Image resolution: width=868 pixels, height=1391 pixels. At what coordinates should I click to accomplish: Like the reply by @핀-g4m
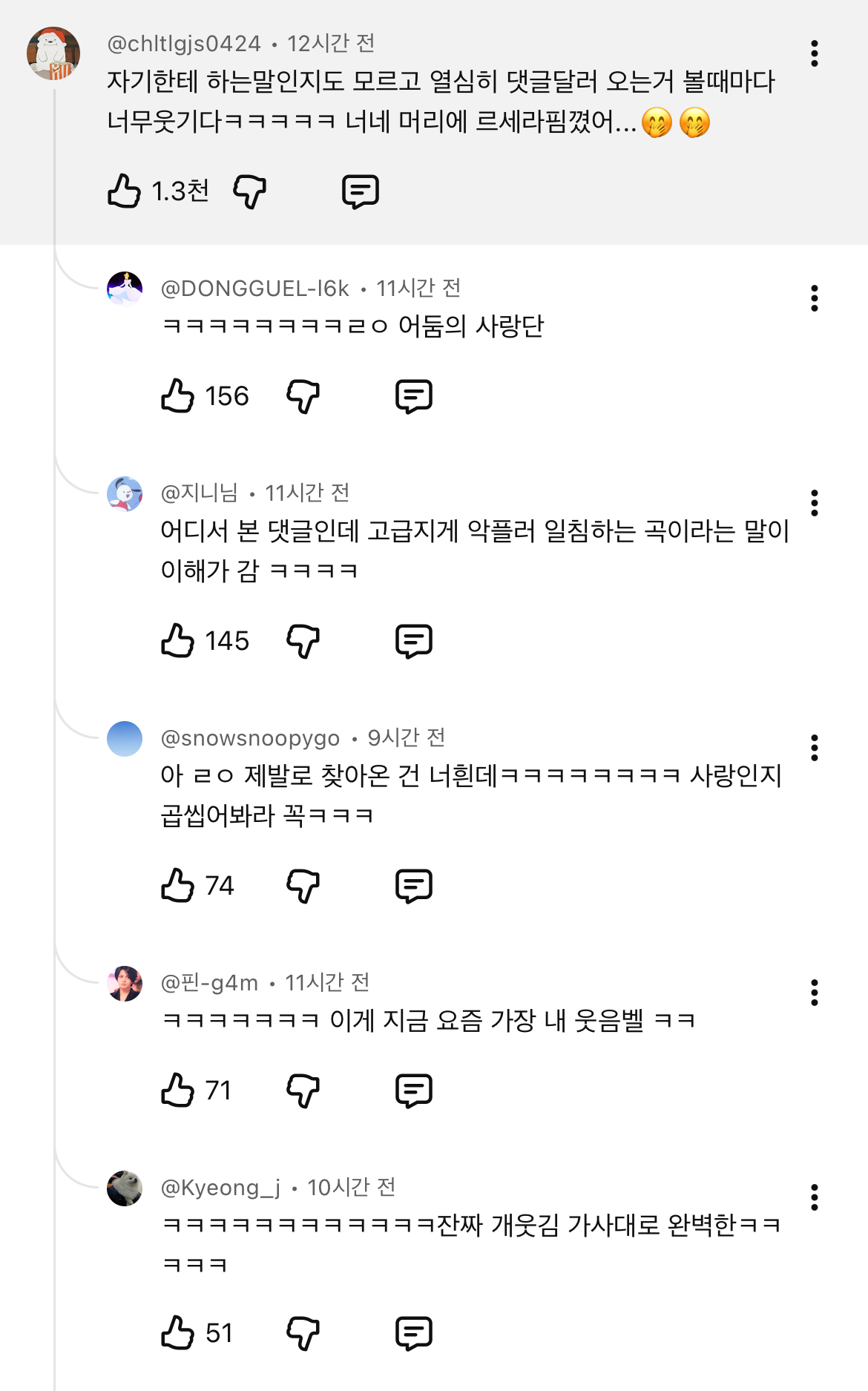[178, 1091]
